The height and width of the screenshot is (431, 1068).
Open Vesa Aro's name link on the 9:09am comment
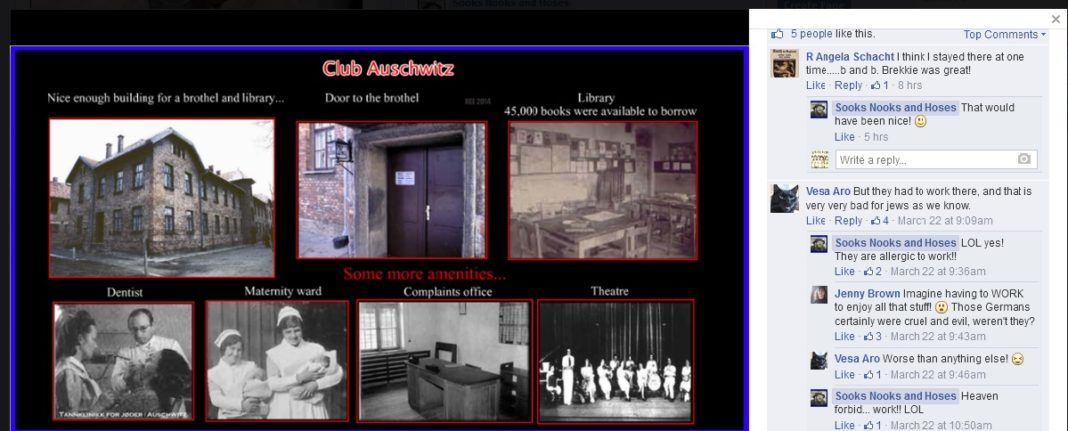pyautogui.click(x=828, y=192)
